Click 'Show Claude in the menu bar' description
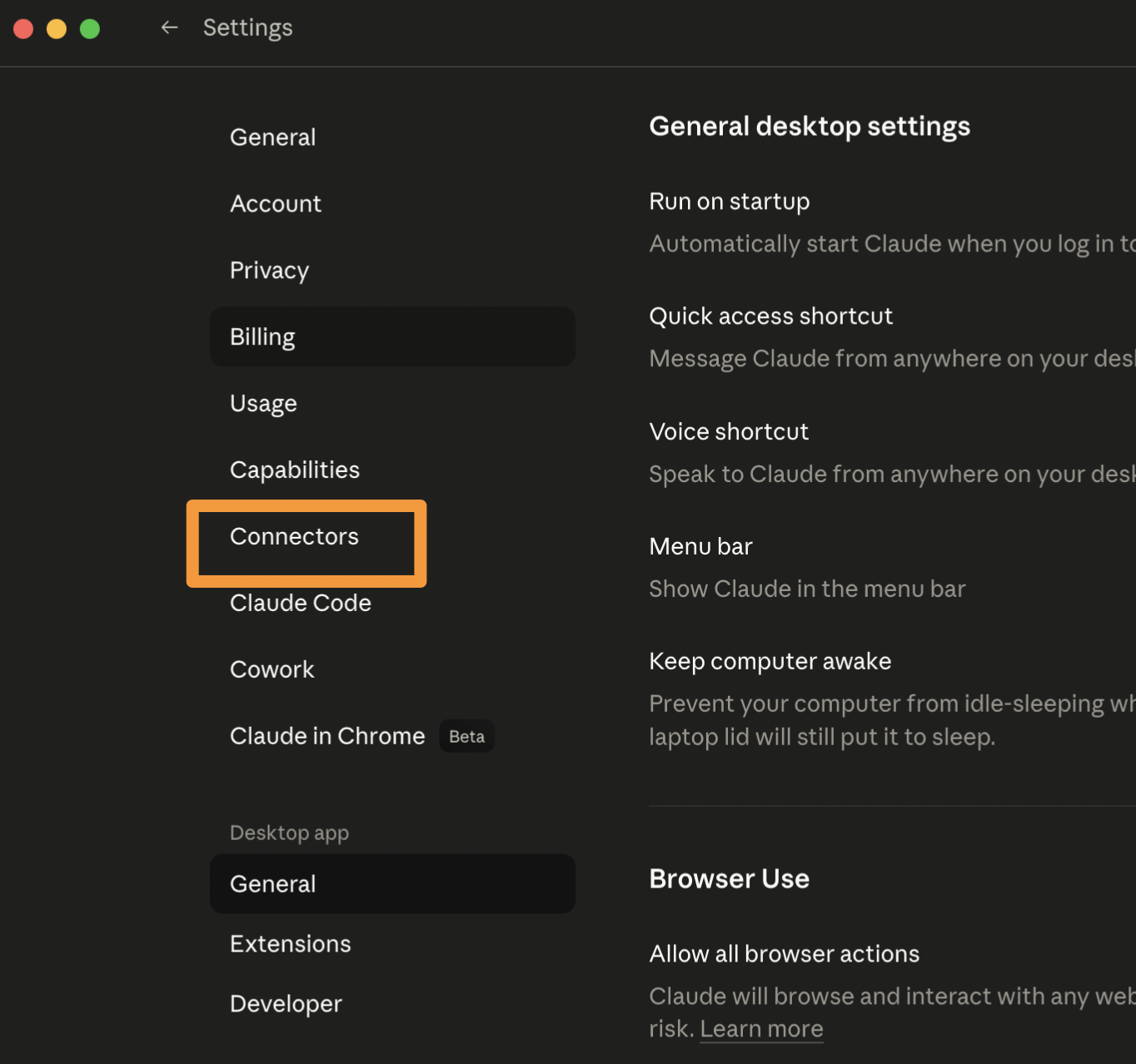Screen dimensions: 1136x1064 807,589
